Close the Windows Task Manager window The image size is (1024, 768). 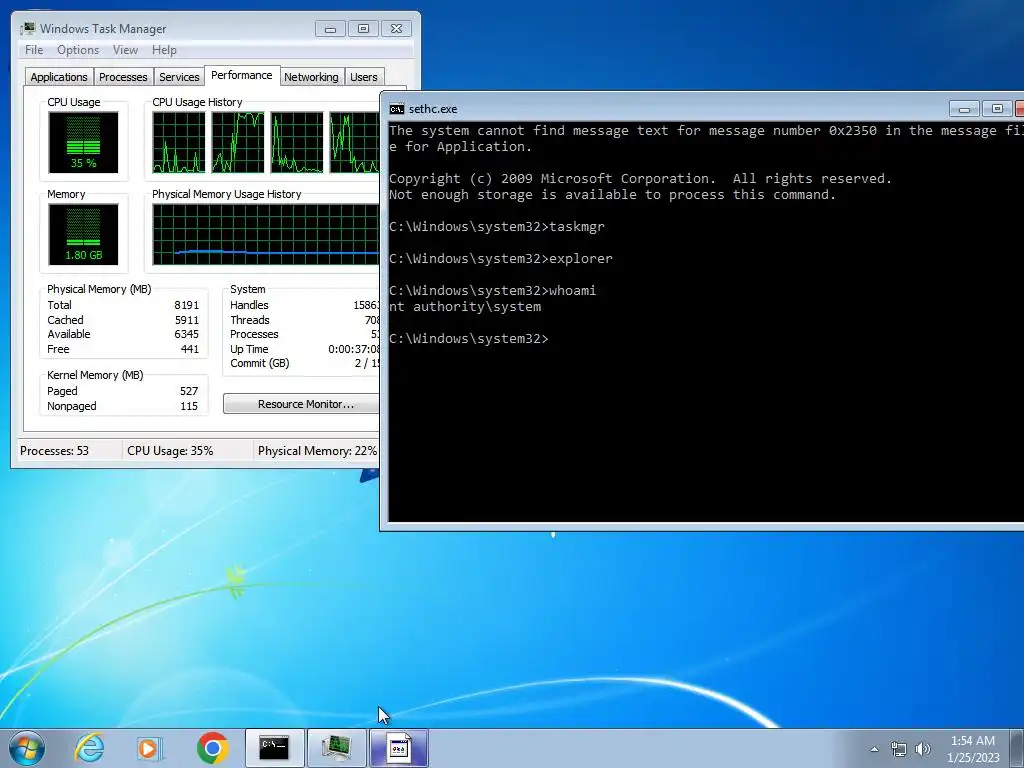(x=396, y=29)
